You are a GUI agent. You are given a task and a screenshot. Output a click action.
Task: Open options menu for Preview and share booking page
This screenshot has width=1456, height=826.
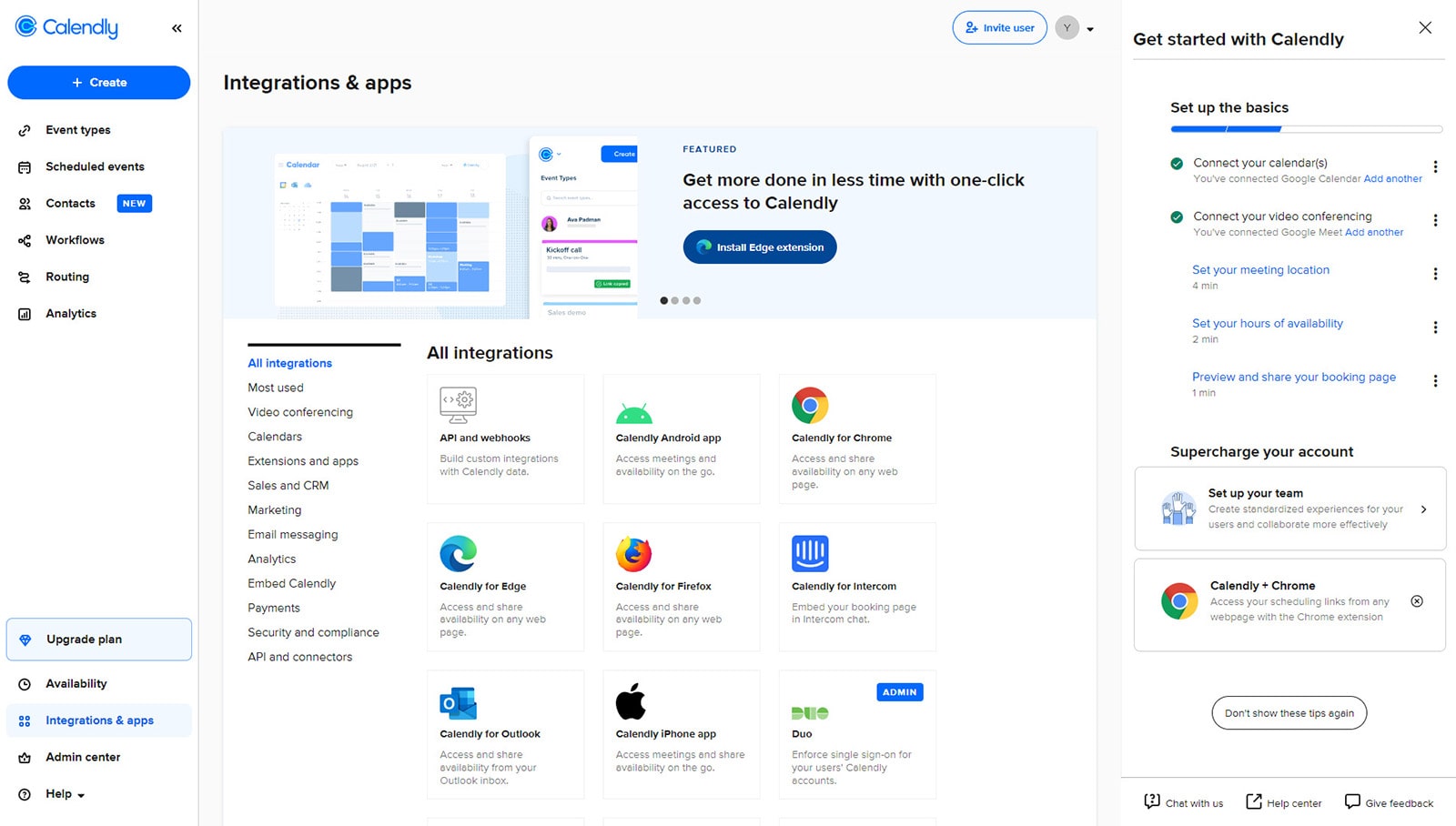(1435, 381)
